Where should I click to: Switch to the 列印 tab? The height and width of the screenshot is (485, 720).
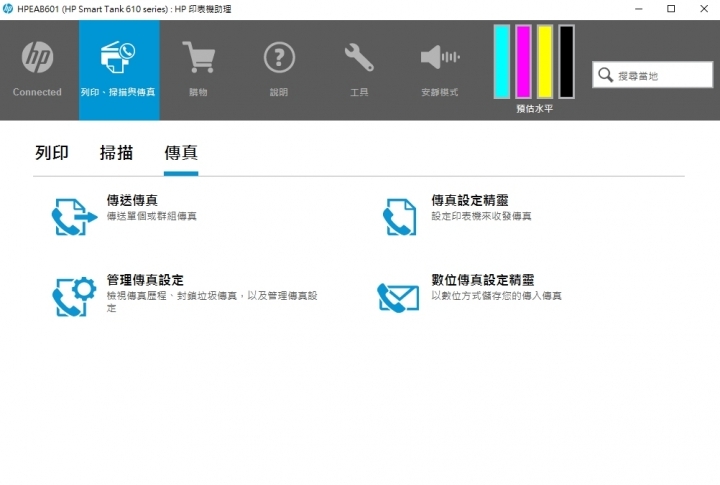[52, 153]
